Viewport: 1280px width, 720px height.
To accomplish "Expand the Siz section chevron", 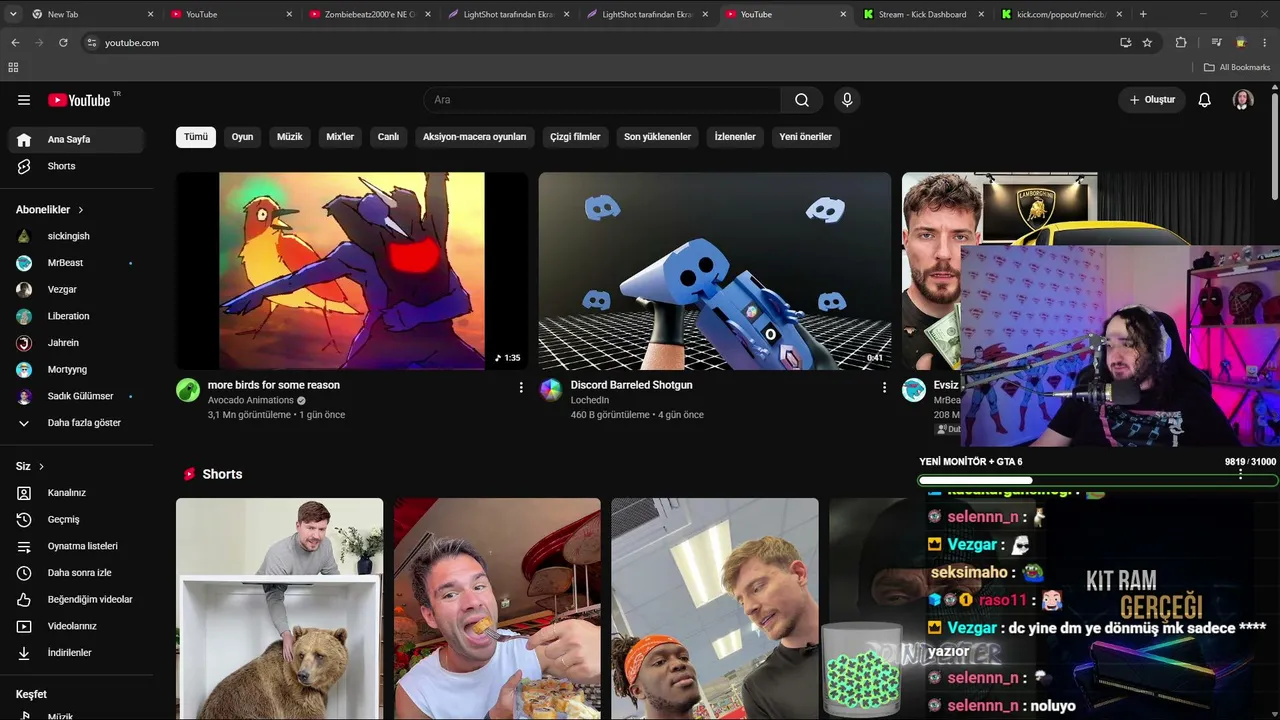I will click(x=41, y=467).
